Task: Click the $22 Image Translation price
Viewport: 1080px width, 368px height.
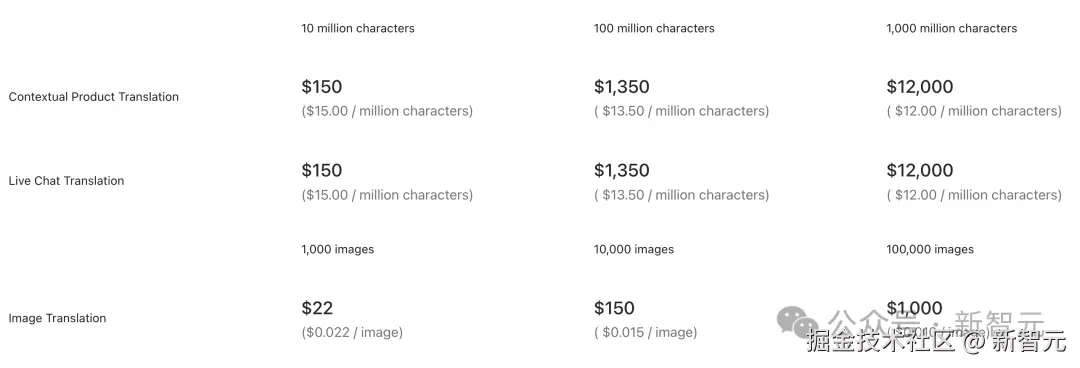Action: pos(317,308)
